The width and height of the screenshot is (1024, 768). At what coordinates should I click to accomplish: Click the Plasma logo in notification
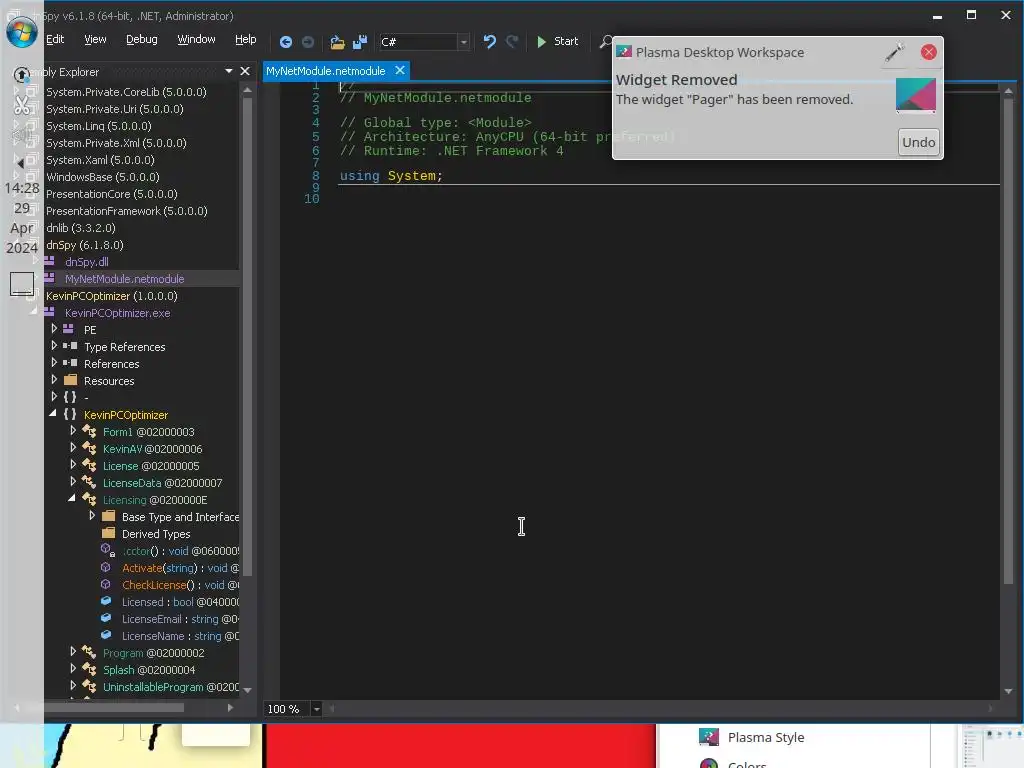(916, 95)
